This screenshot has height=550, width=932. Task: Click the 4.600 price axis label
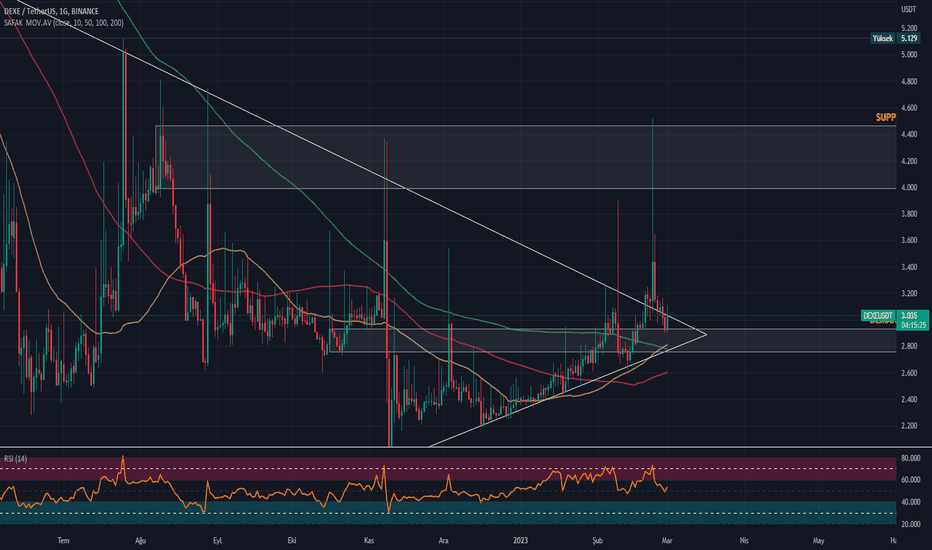click(x=909, y=108)
